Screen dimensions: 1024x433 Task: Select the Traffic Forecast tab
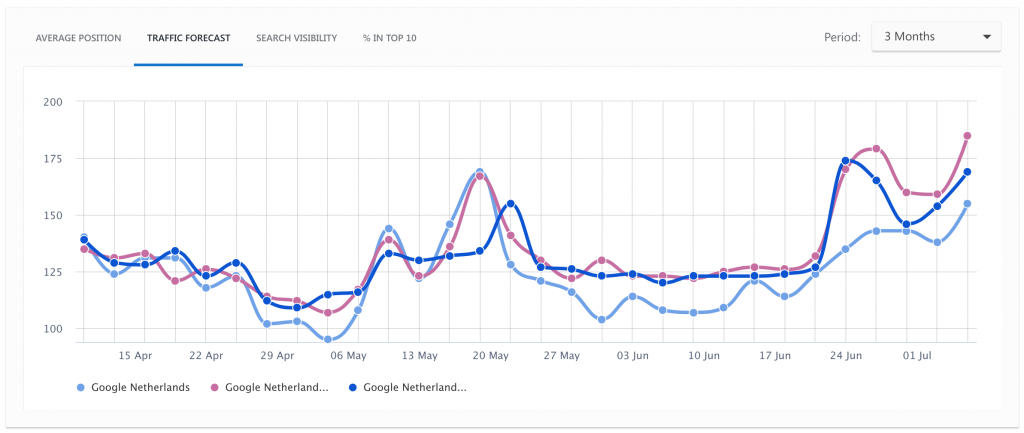(x=188, y=38)
